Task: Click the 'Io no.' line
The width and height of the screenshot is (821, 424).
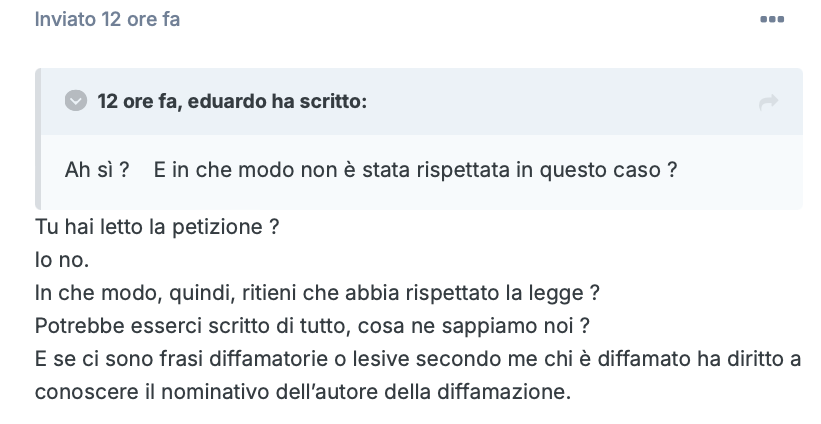Action: [x=62, y=260]
